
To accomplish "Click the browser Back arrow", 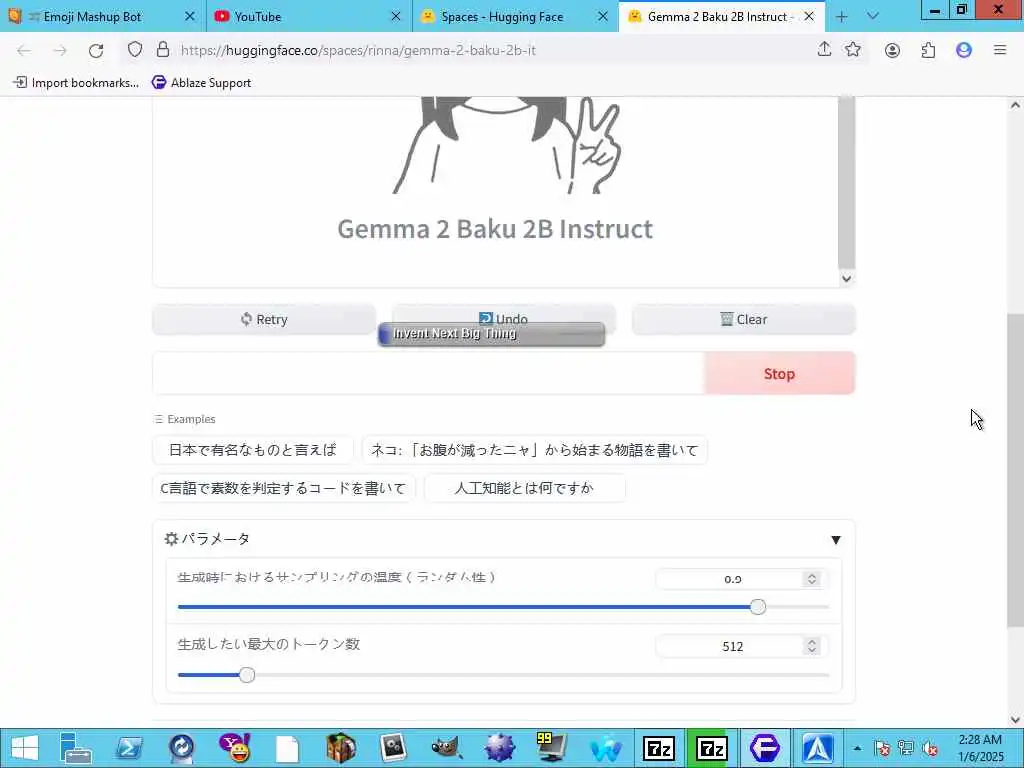I will (x=24, y=50).
